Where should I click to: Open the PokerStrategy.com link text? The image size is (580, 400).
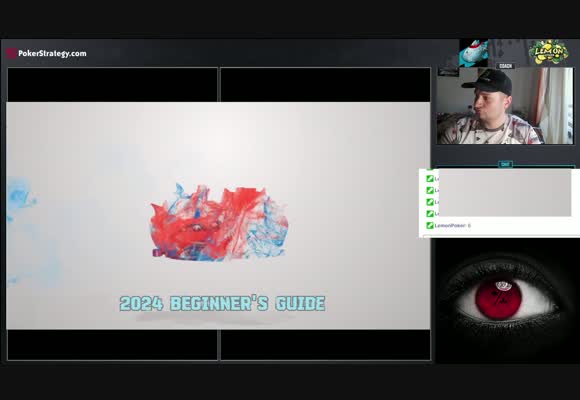click(x=52, y=53)
